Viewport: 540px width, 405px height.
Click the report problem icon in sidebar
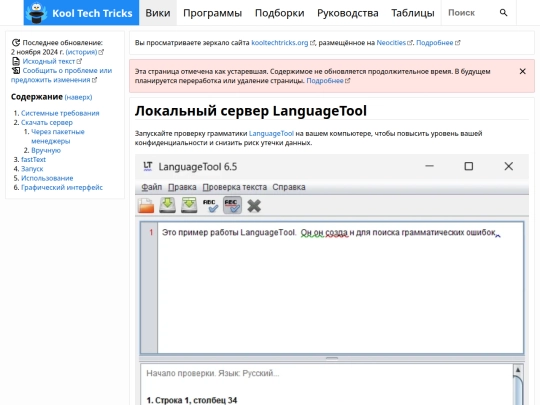click(x=16, y=71)
